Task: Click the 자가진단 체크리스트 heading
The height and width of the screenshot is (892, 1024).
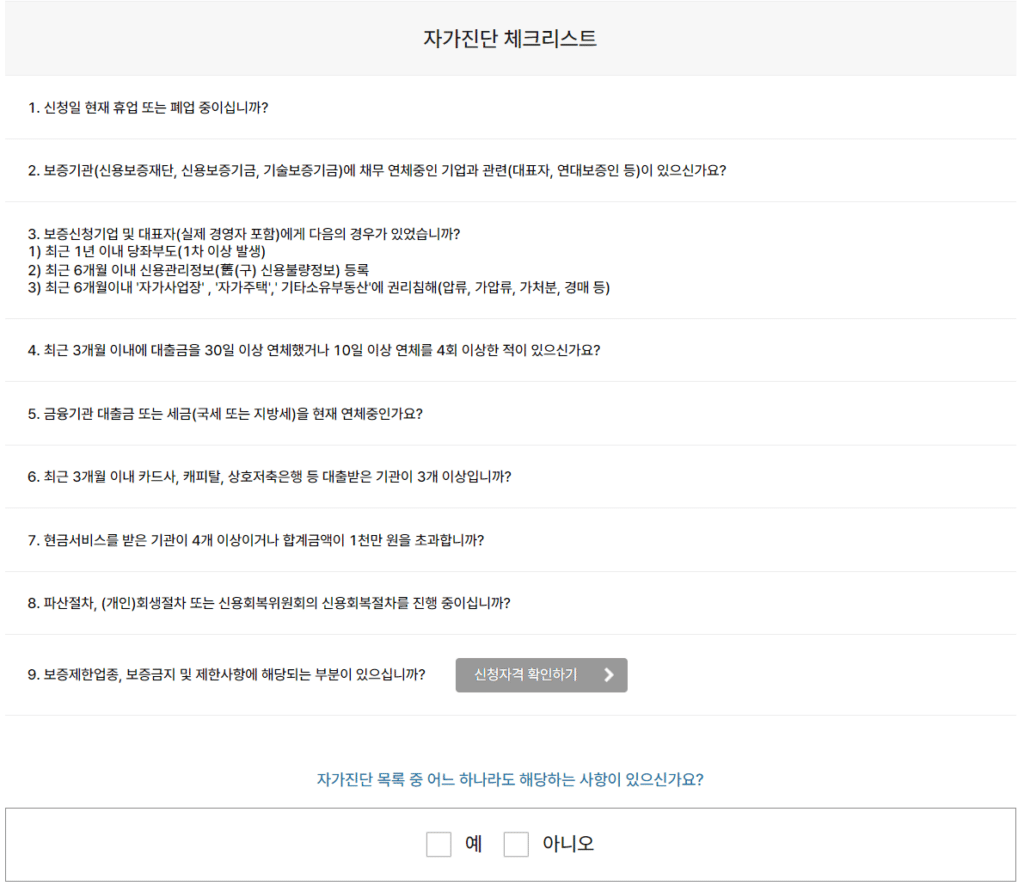Action: click(x=510, y=39)
